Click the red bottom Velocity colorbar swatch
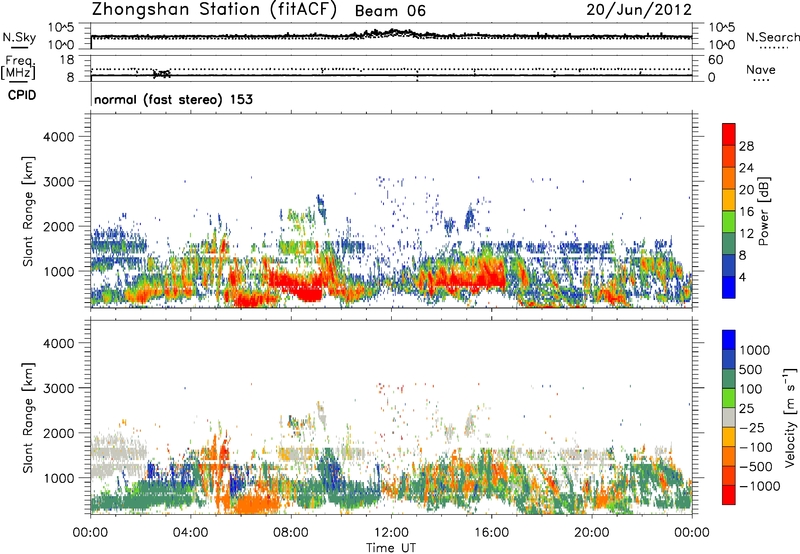The height and width of the screenshot is (554, 800). (729, 495)
